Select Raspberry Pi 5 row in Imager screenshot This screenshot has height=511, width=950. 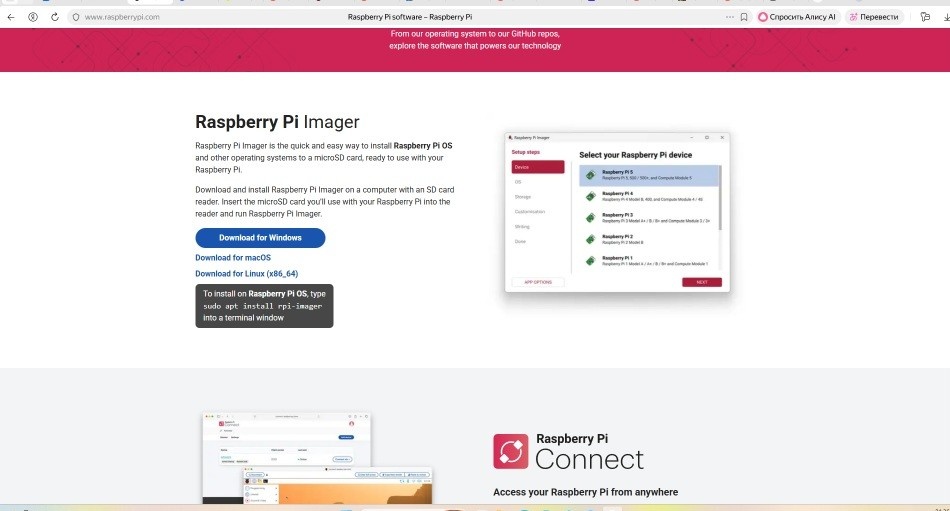pyautogui.click(x=648, y=175)
